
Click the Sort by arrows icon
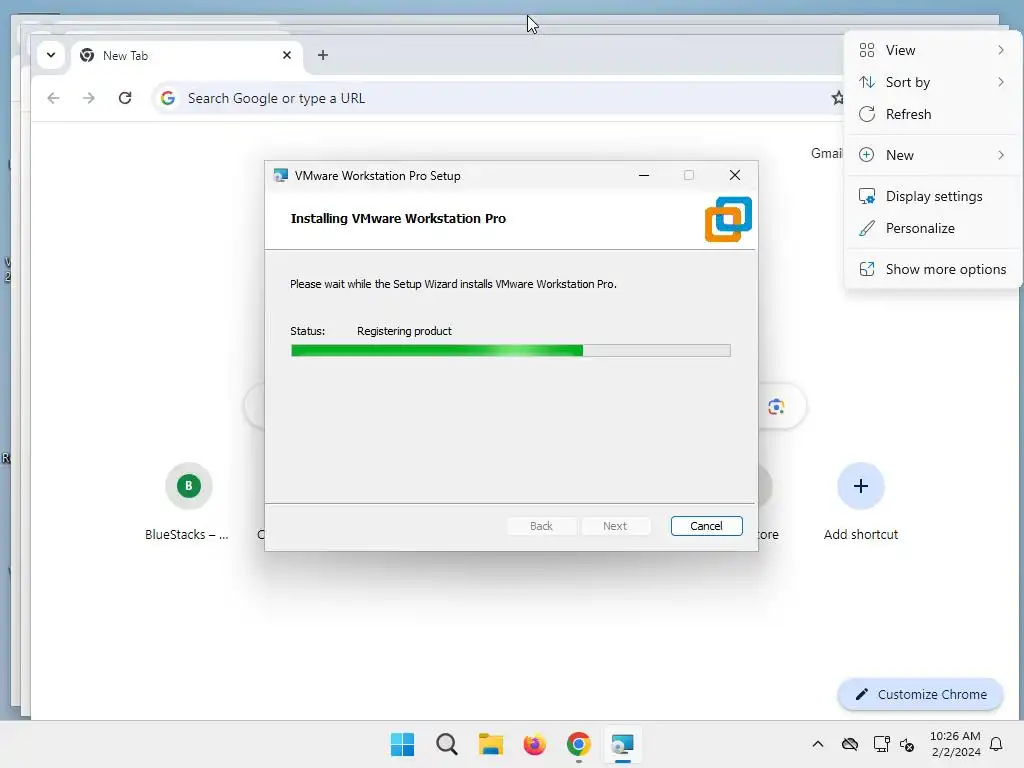click(x=867, y=82)
